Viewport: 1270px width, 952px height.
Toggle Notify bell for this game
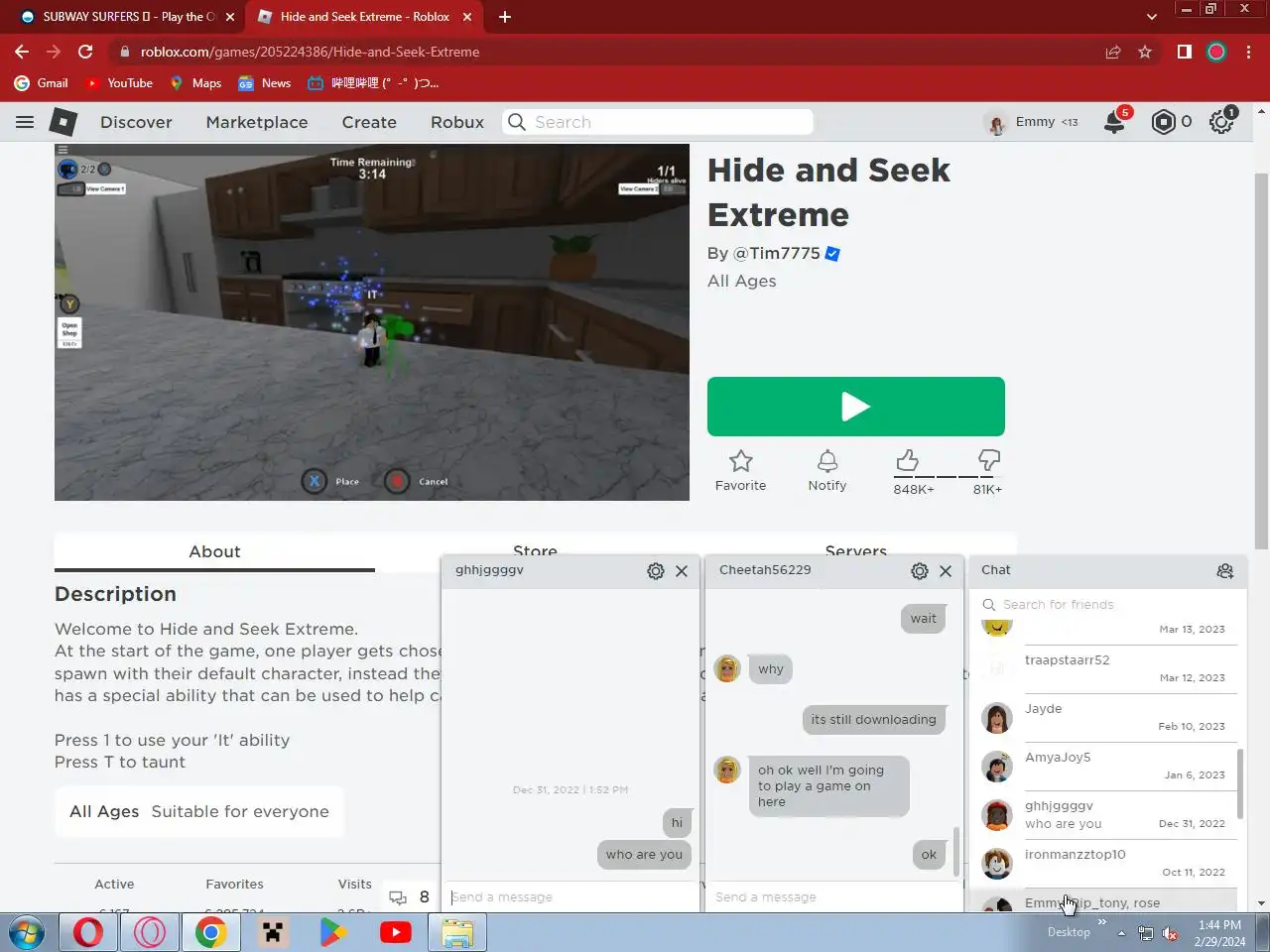point(826,471)
